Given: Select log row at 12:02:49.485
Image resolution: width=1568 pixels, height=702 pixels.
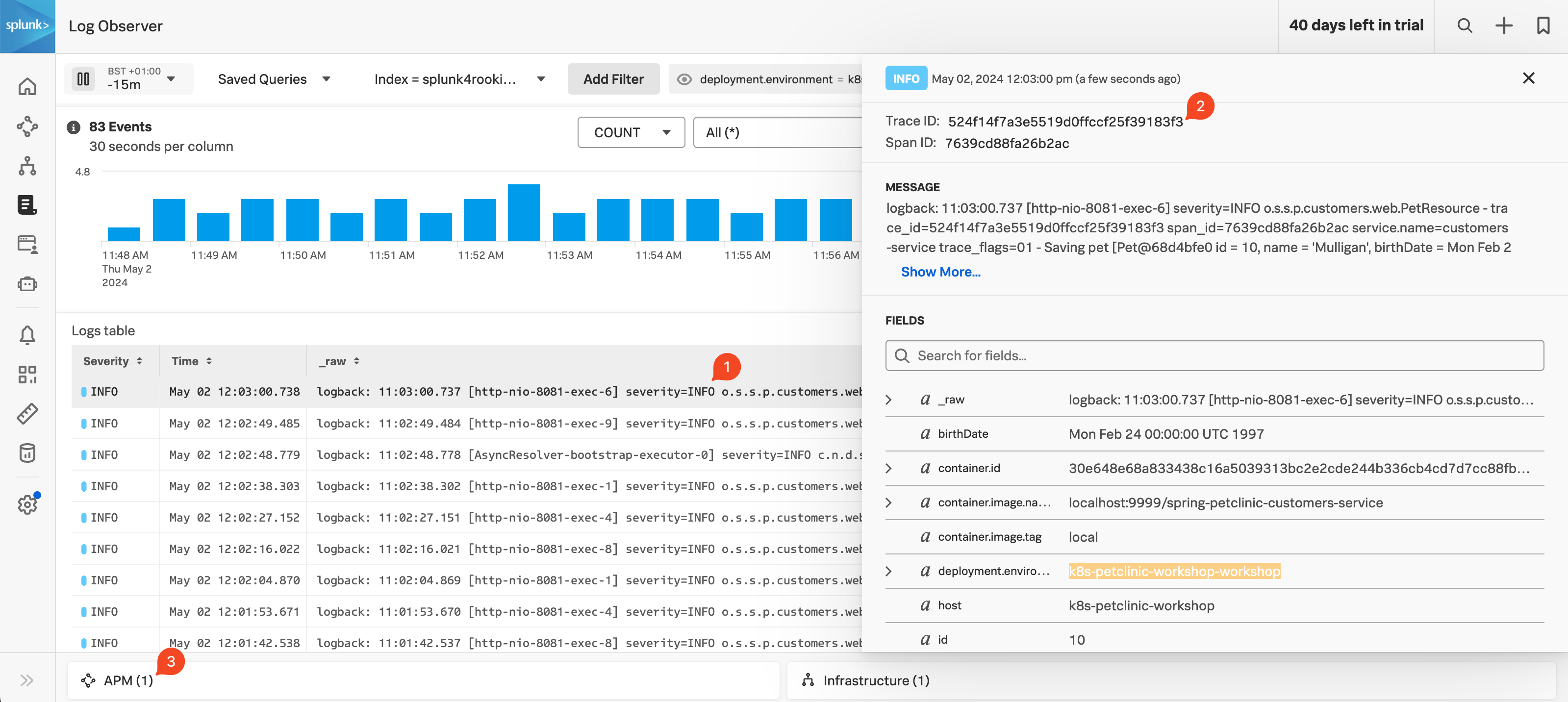Looking at the screenshot, I should [x=466, y=423].
